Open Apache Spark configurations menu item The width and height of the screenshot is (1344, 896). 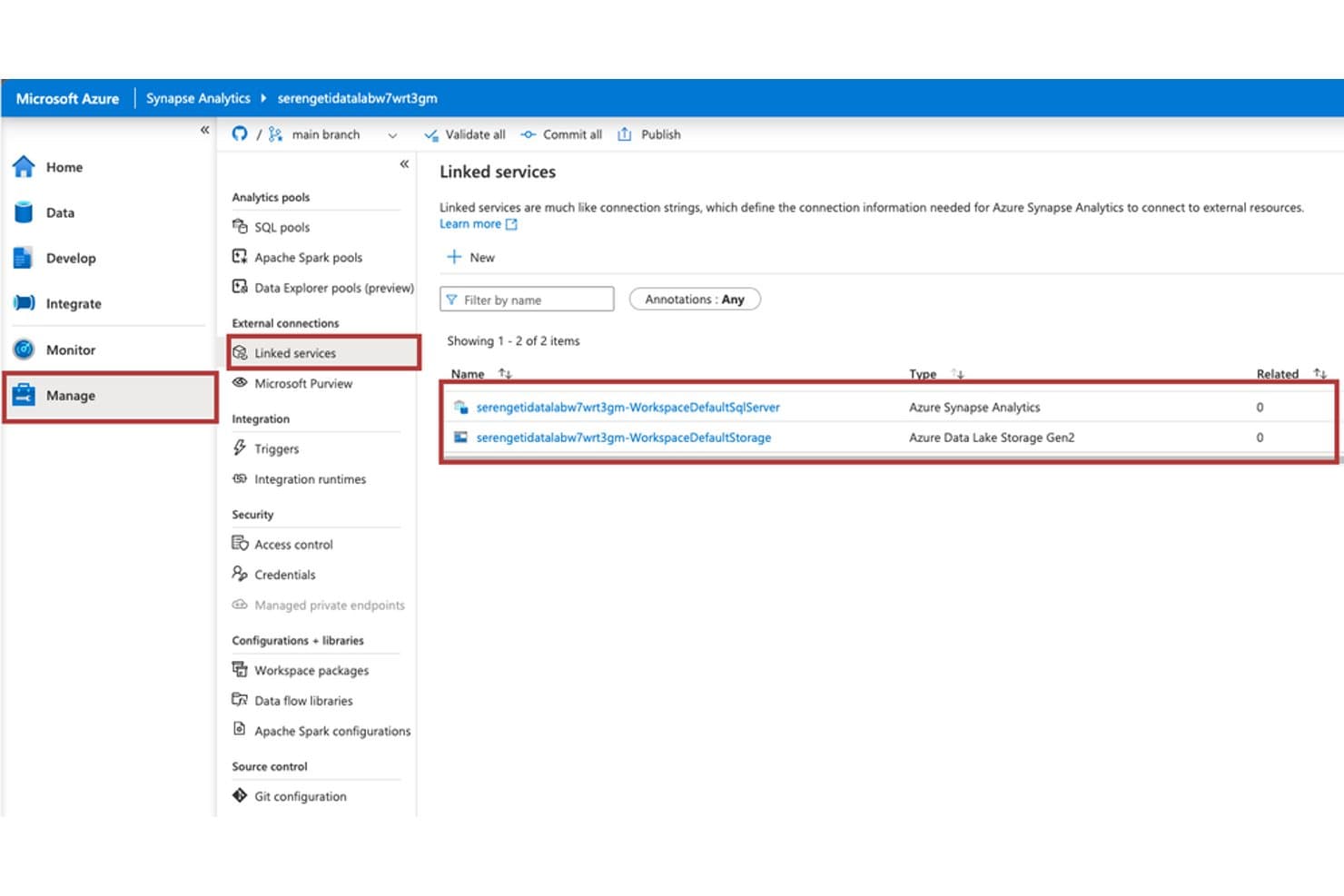321,731
